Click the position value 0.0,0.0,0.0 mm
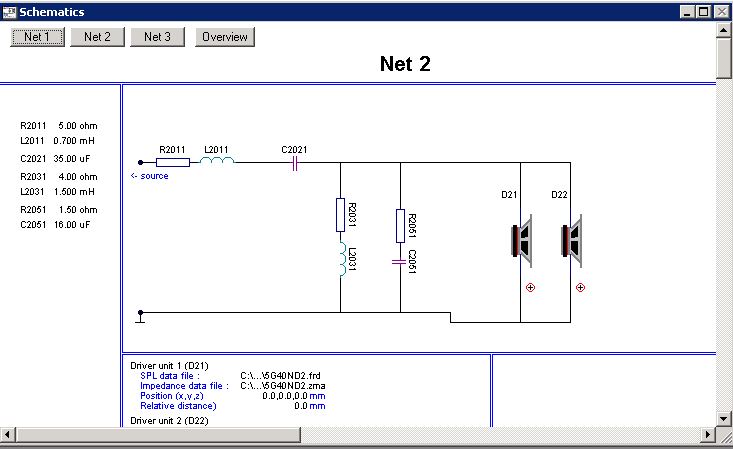Viewport: 733px width, 449px height. click(294, 396)
